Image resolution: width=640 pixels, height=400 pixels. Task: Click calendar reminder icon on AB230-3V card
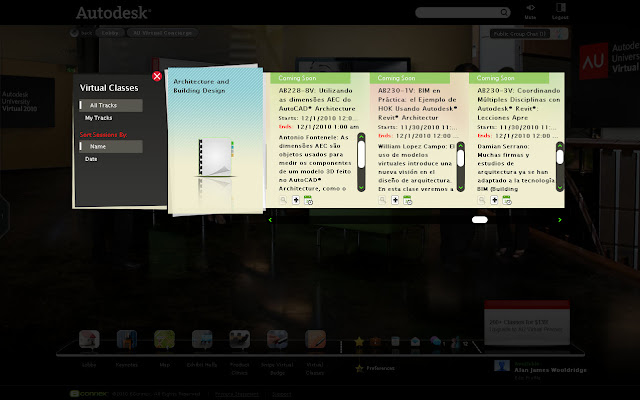pyautogui.click(x=507, y=200)
